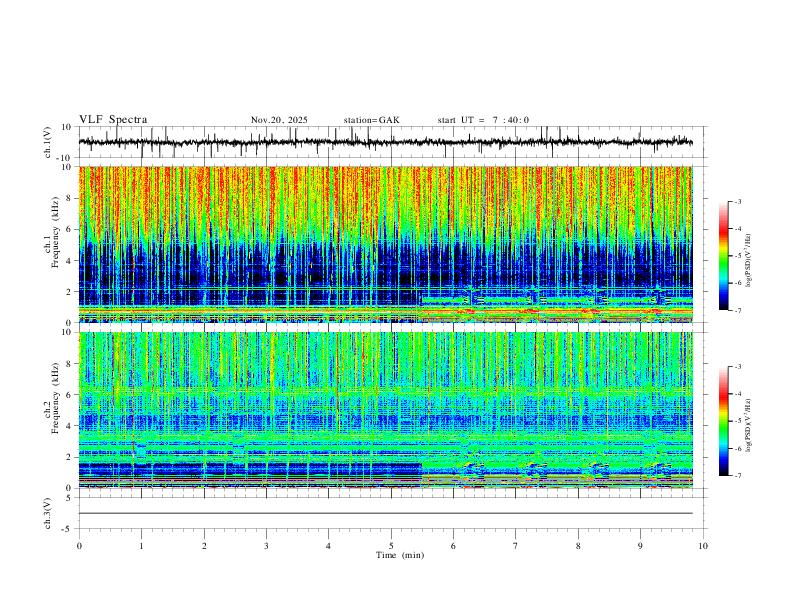Click the ch.2 spectrogram color scale bar

click(723, 421)
